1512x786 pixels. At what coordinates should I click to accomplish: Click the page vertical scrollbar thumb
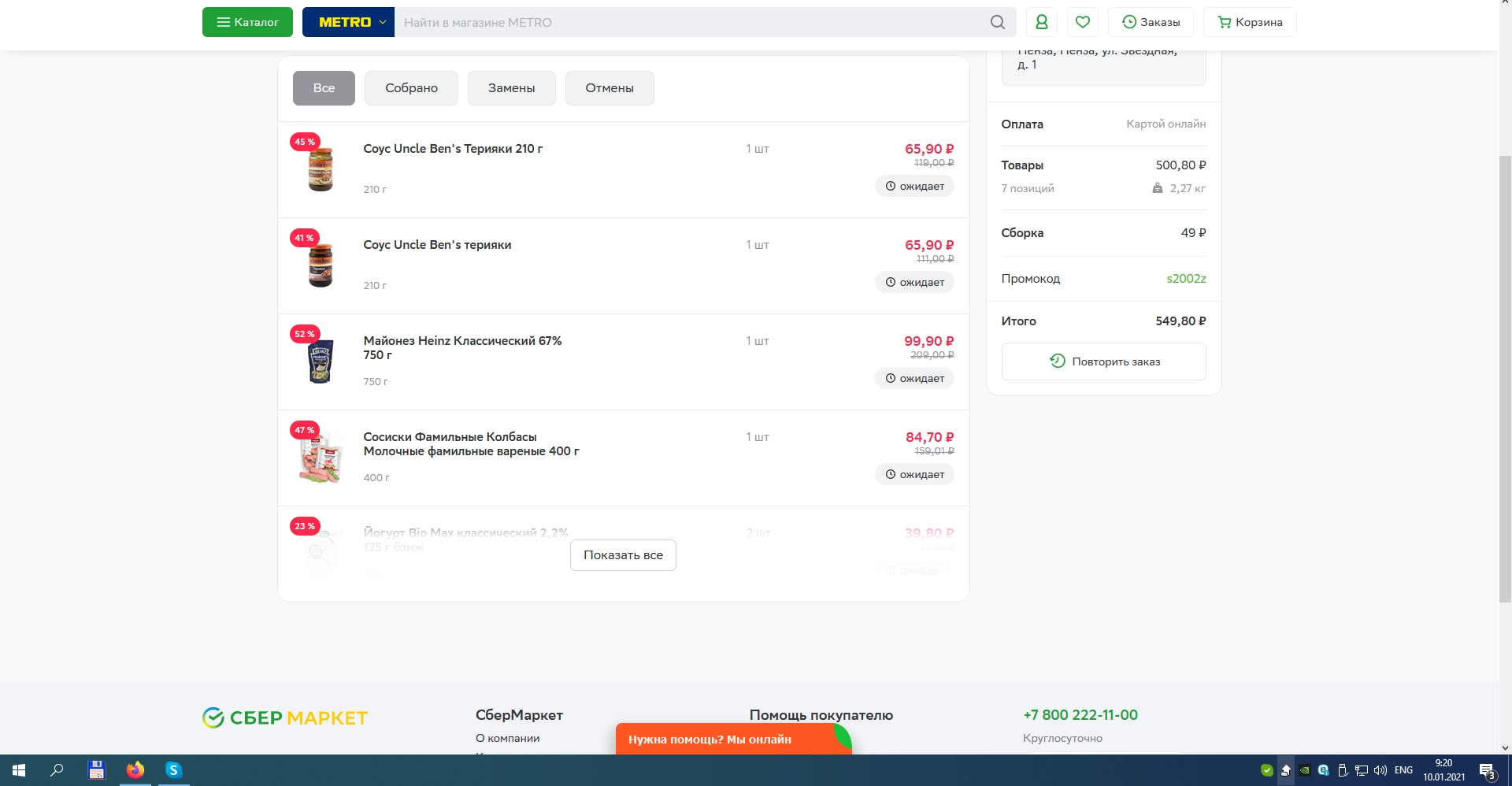coord(1505,380)
